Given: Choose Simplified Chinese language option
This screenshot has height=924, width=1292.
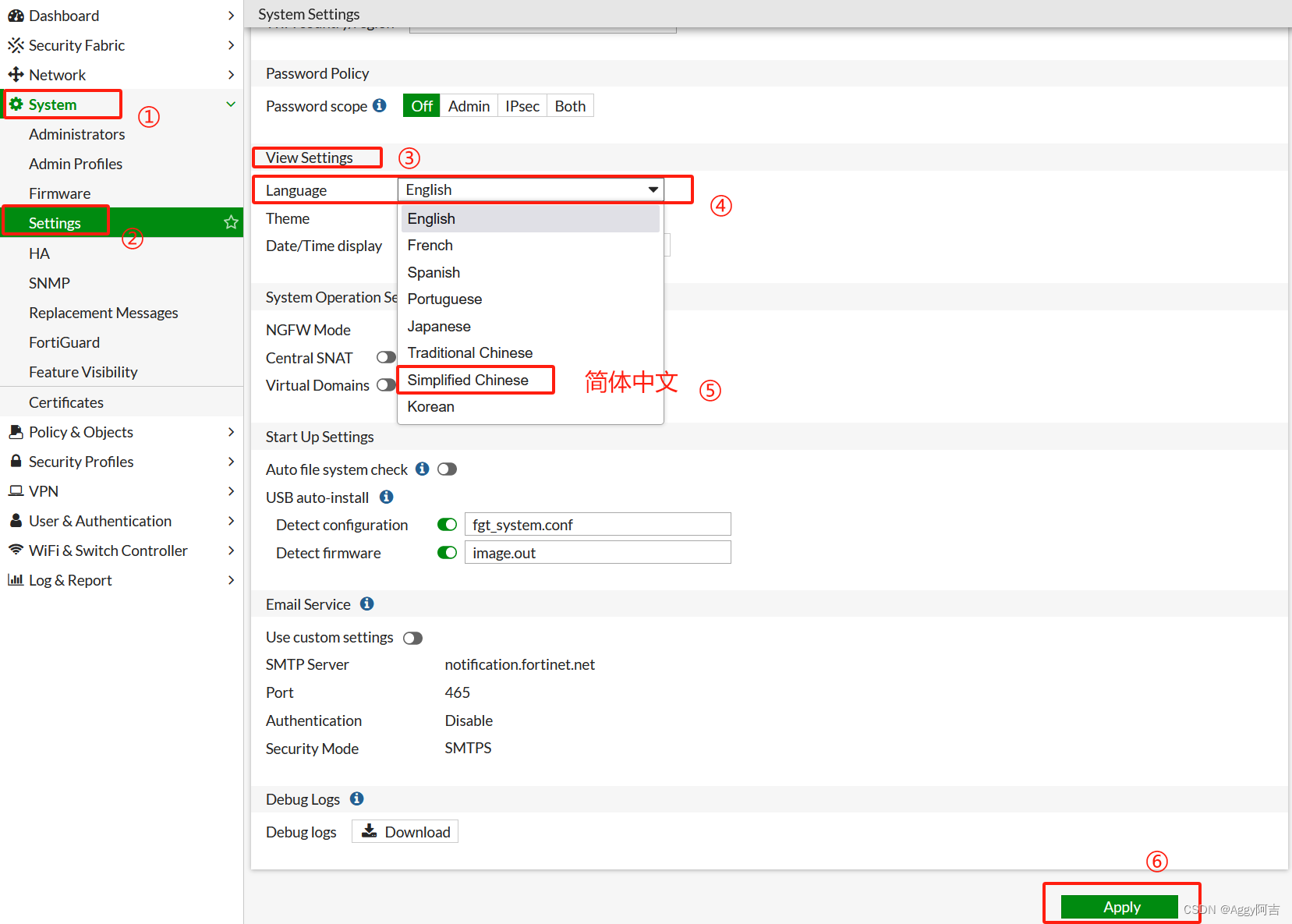Looking at the screenshot, I should point(530,380).
